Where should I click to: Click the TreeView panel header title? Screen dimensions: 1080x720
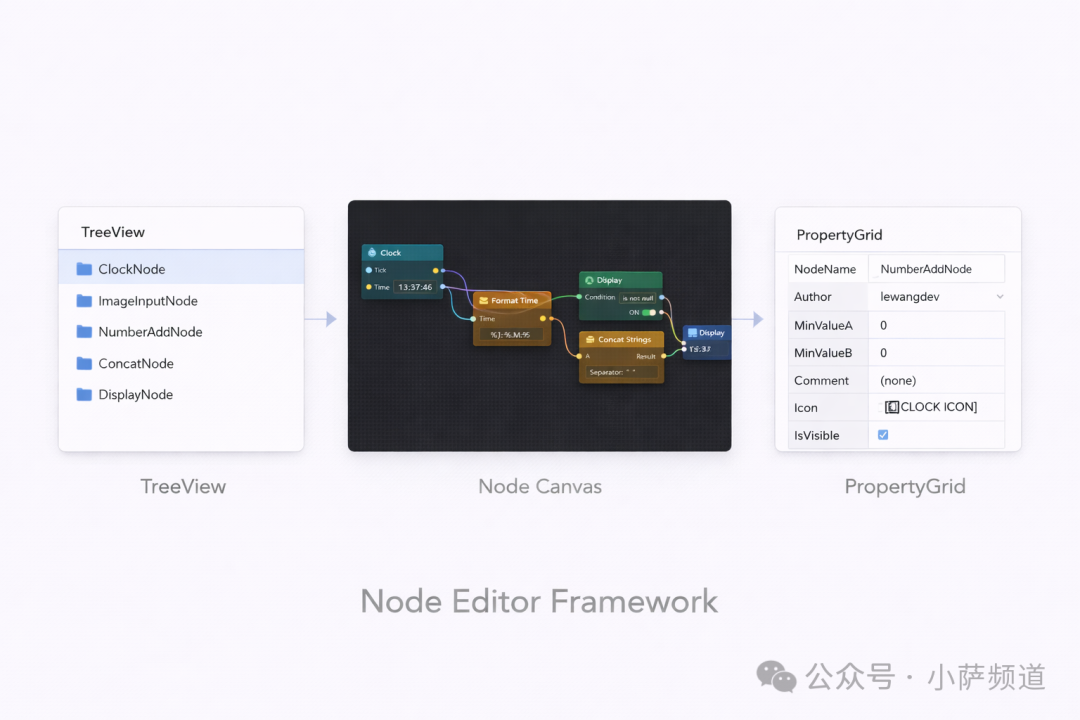click(113, 232)
